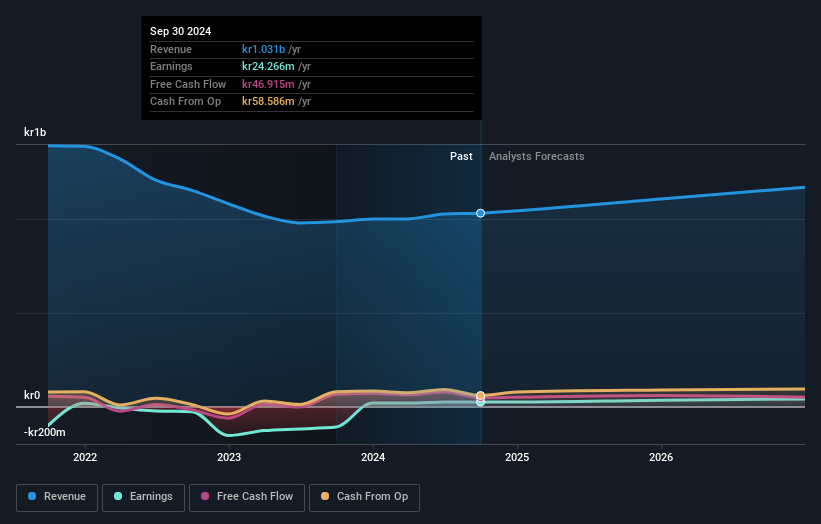Click the -kr200m y-axis label
The image size is (821, 524).
(x=45, y=432)
